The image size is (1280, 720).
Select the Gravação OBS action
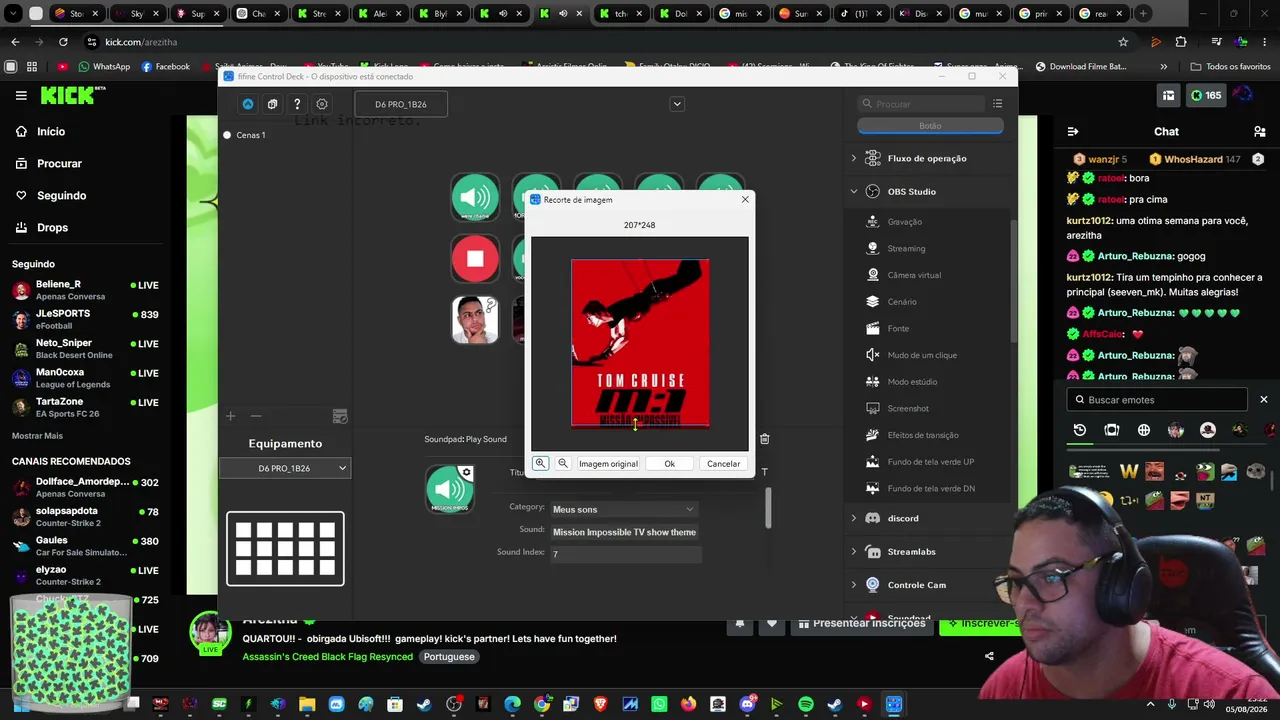coord(905,222)
